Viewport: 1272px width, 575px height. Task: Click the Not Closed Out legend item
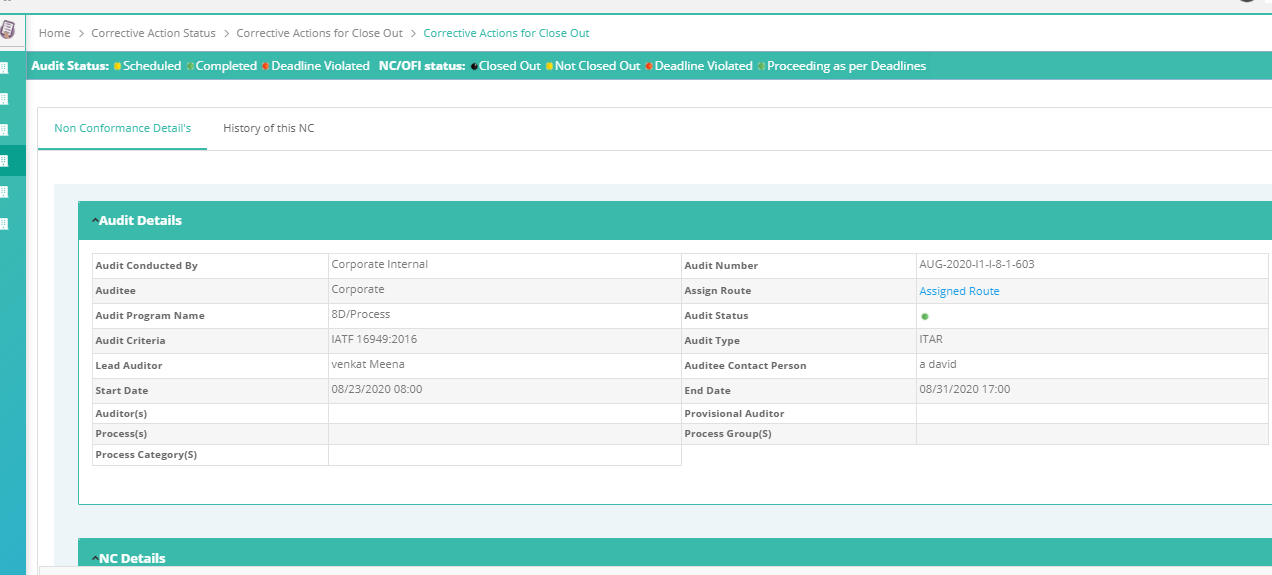click(593, 66)
